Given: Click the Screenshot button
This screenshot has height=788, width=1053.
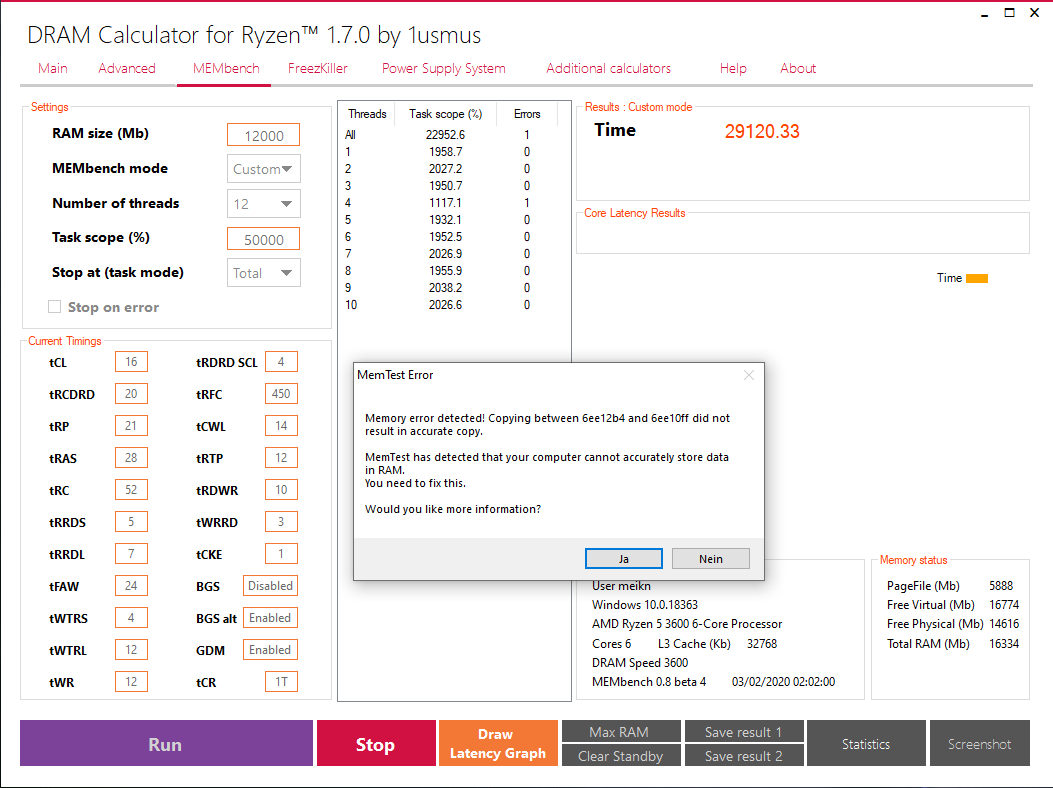Looking at the screenshot, I should pos(980,743).
